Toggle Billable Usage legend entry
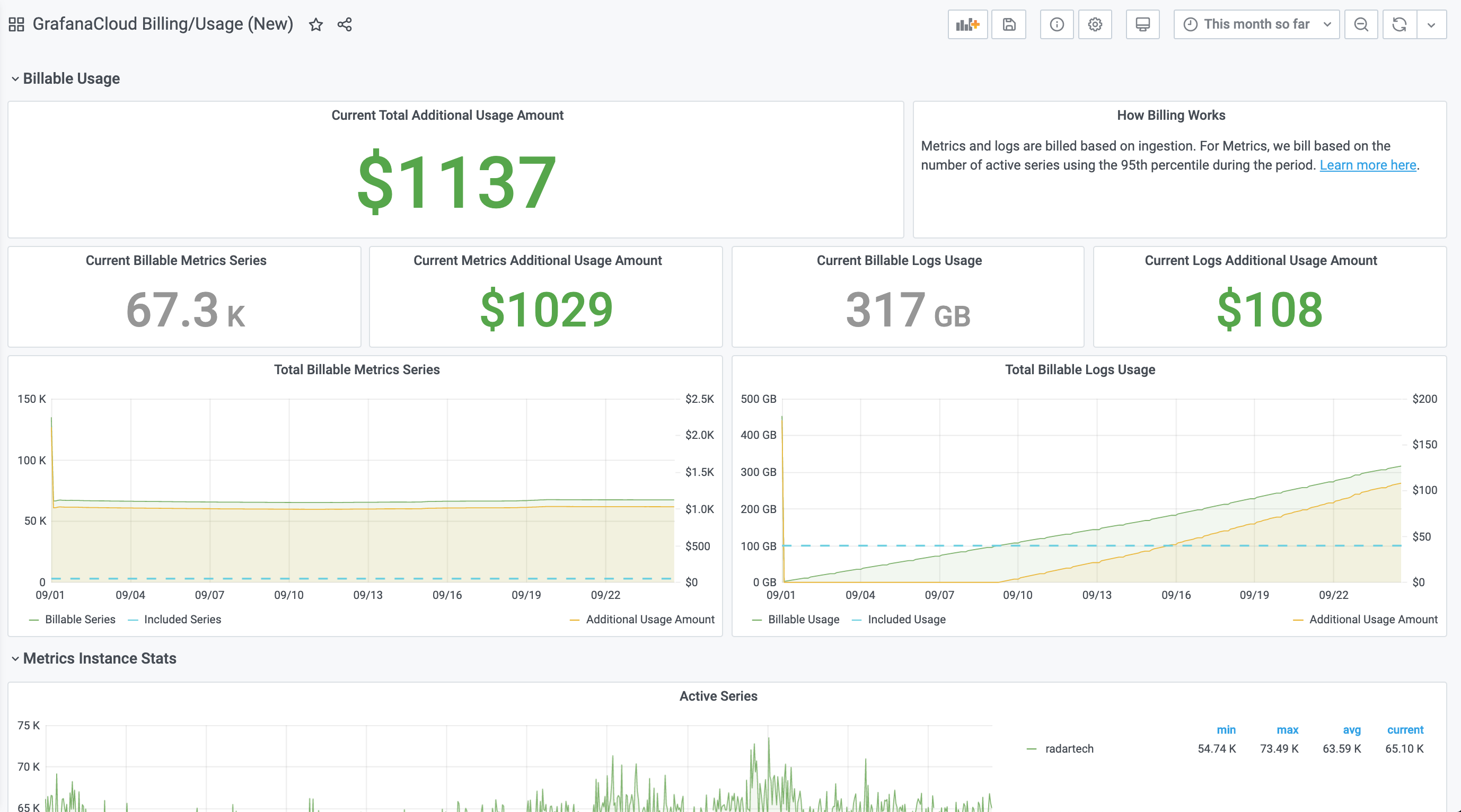The image size is (1461, 812). point(804,620)
